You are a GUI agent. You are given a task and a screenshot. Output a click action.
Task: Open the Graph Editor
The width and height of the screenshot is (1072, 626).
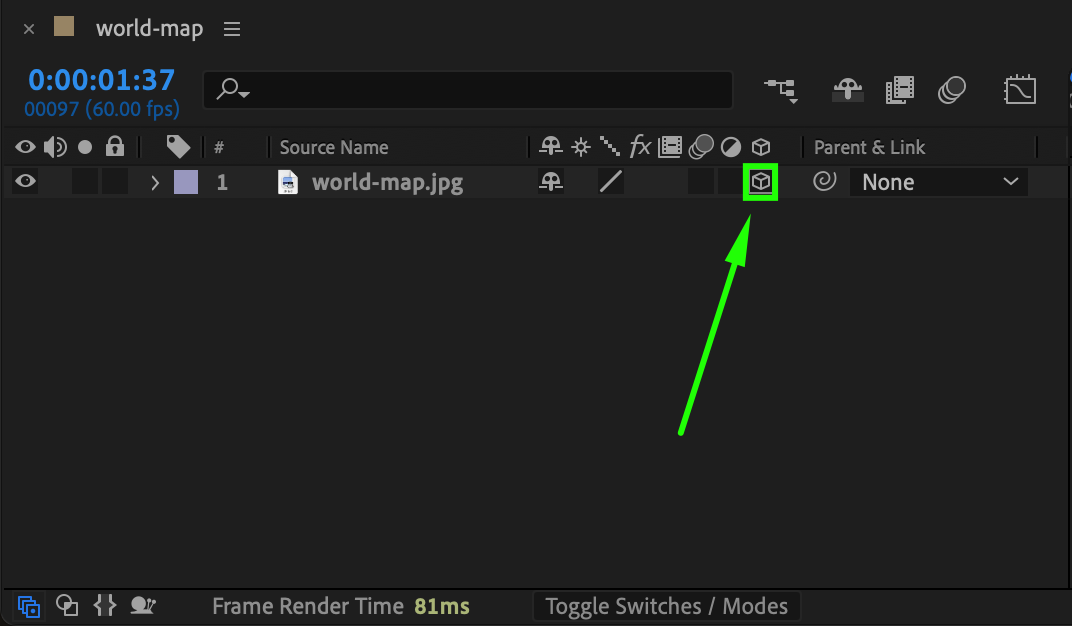click(x=1019, y=90)
